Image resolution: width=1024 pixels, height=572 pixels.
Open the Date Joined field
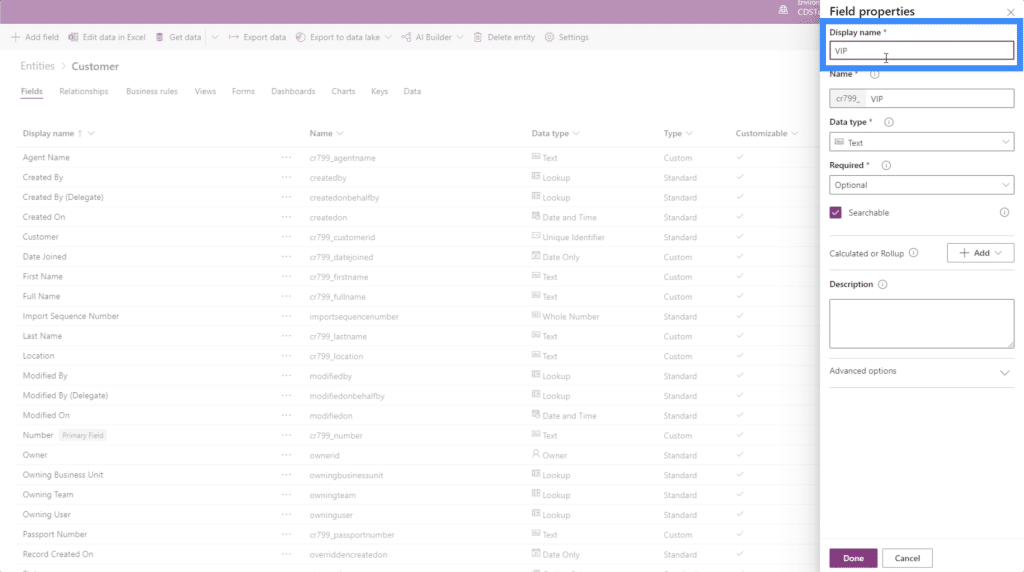(44, 257)
